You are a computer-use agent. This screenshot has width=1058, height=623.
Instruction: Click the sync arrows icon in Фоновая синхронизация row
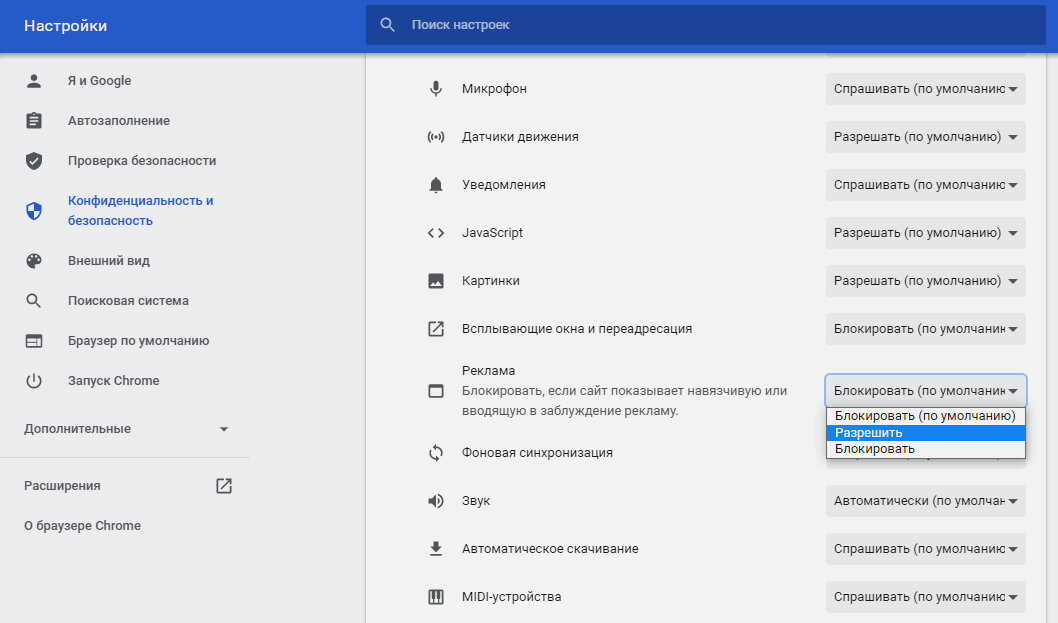click(436, 453)
